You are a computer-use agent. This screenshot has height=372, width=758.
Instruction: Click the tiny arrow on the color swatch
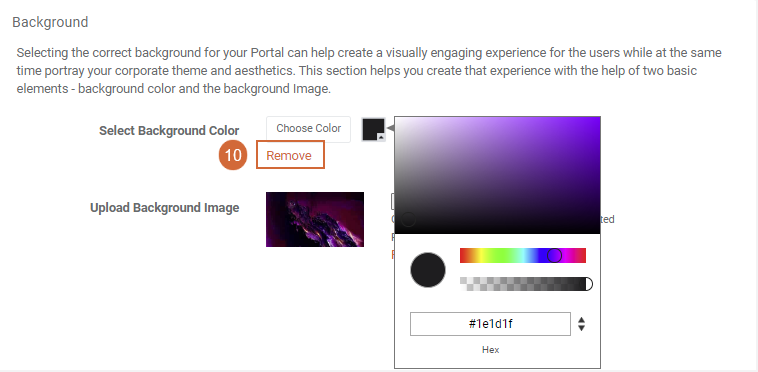coord(381,138)
